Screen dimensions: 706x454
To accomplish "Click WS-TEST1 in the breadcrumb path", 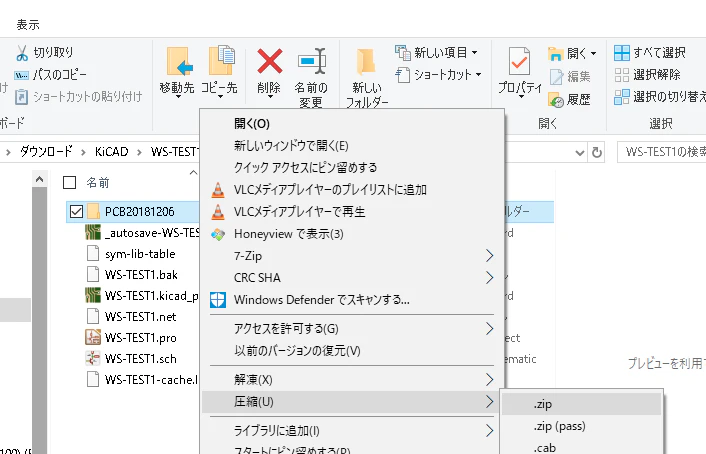I will (x=175, y=152).
